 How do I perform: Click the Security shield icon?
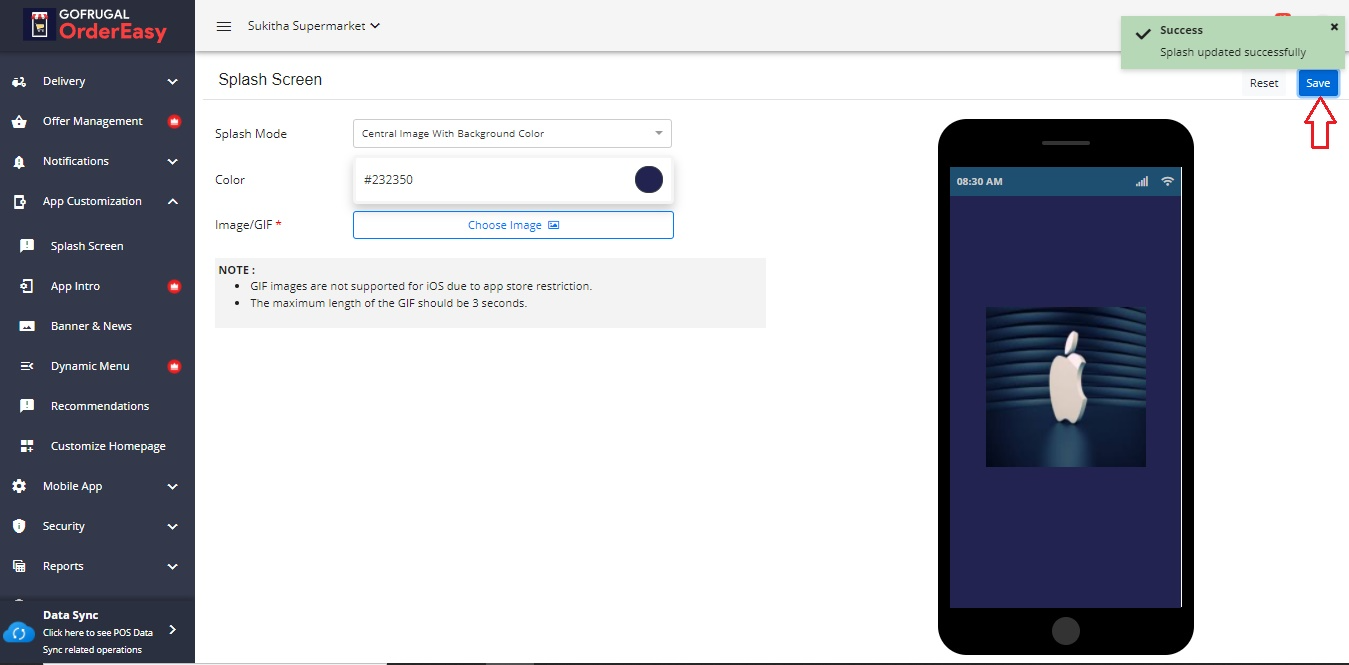point(19,526)
